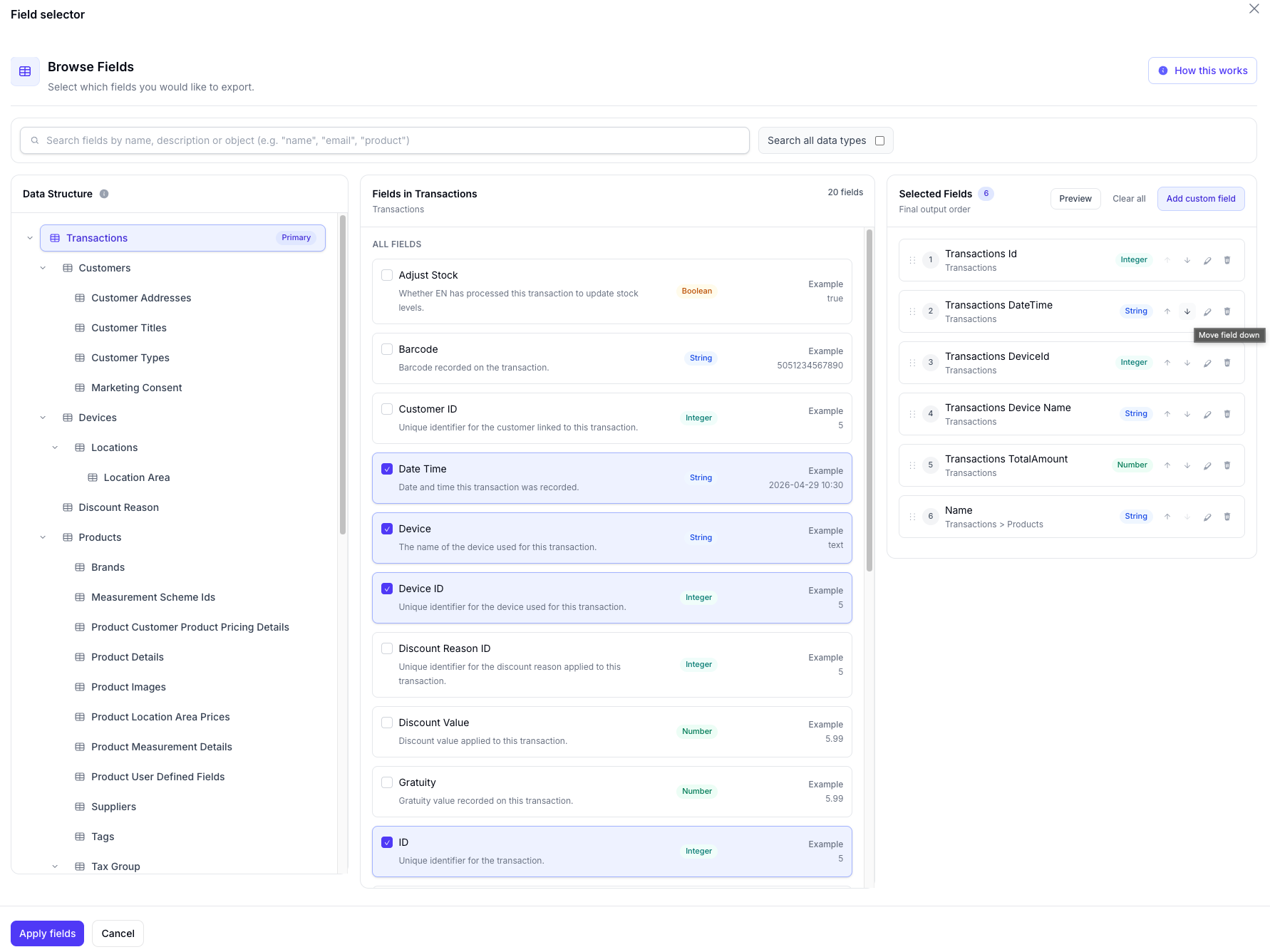
Task: Collapse the Transactions tree node
Action: 30,238
